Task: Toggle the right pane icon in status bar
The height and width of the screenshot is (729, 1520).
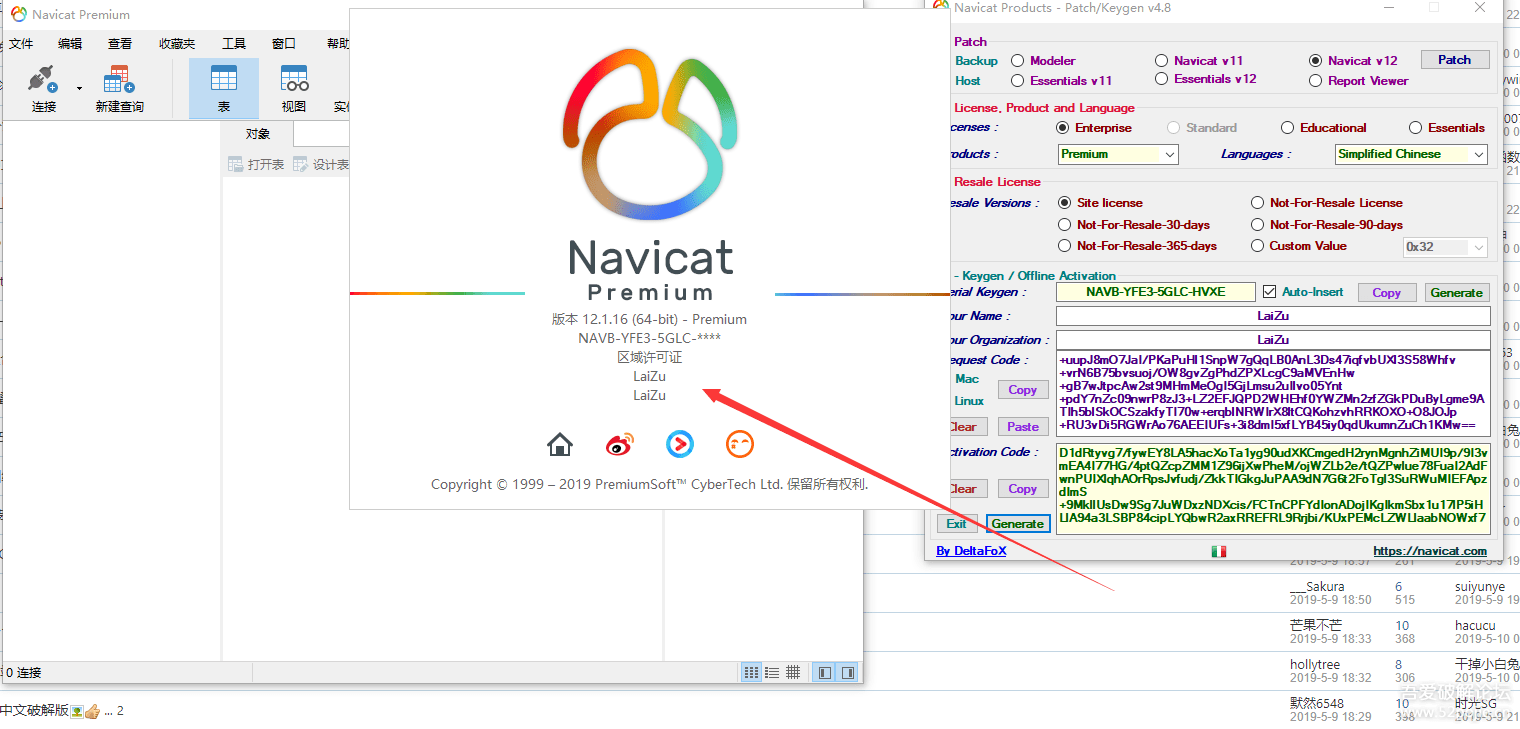Action: [848, 673]
